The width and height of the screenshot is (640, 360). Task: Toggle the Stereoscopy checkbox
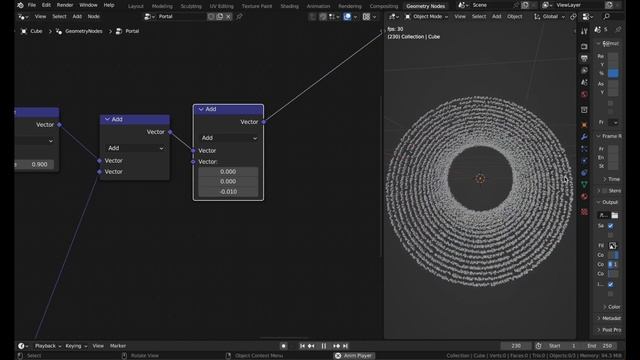tap(605, 191)
